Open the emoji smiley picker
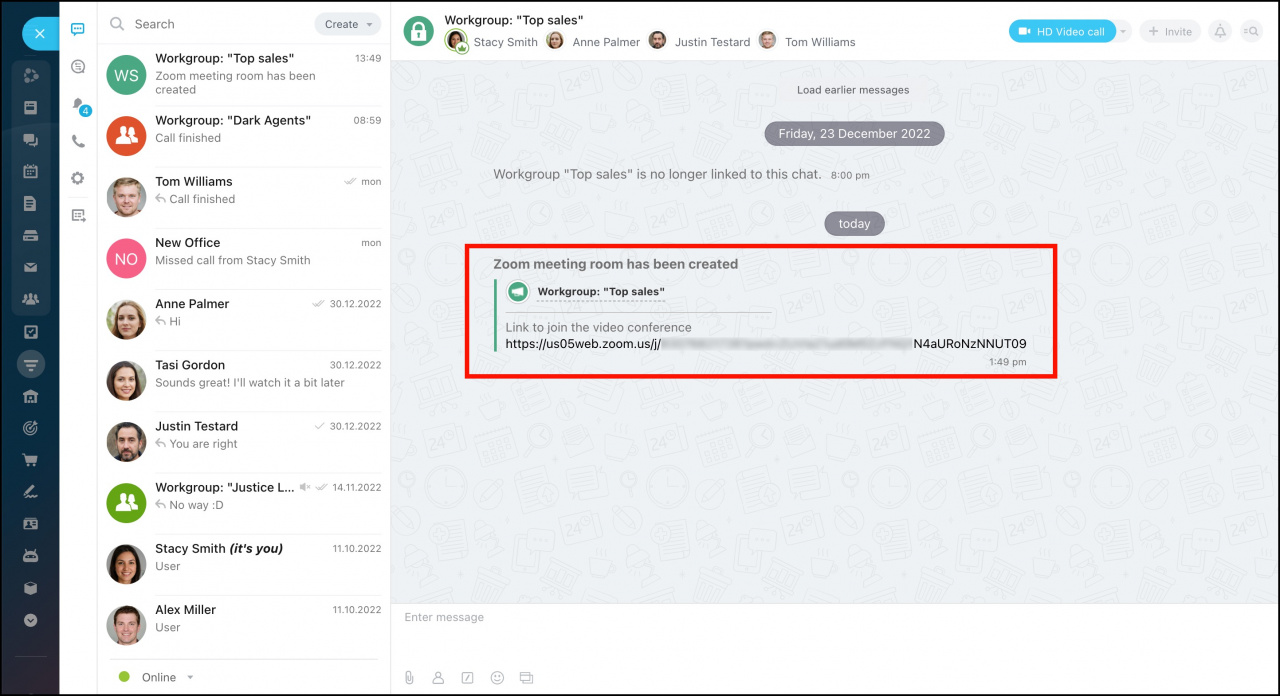Image resolution: width=1280 pixels, height=696 pixels. coord(497,677)
